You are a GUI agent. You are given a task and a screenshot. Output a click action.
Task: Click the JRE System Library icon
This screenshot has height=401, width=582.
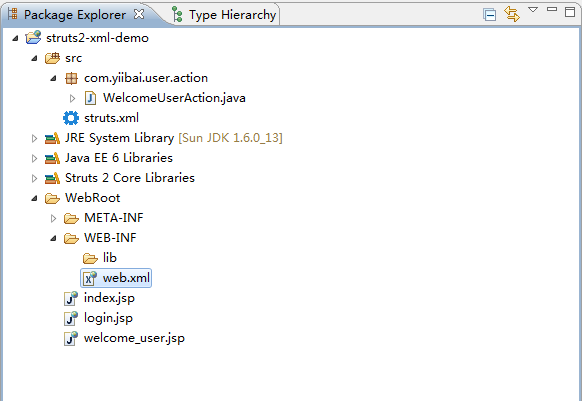(x=52, y=138)
